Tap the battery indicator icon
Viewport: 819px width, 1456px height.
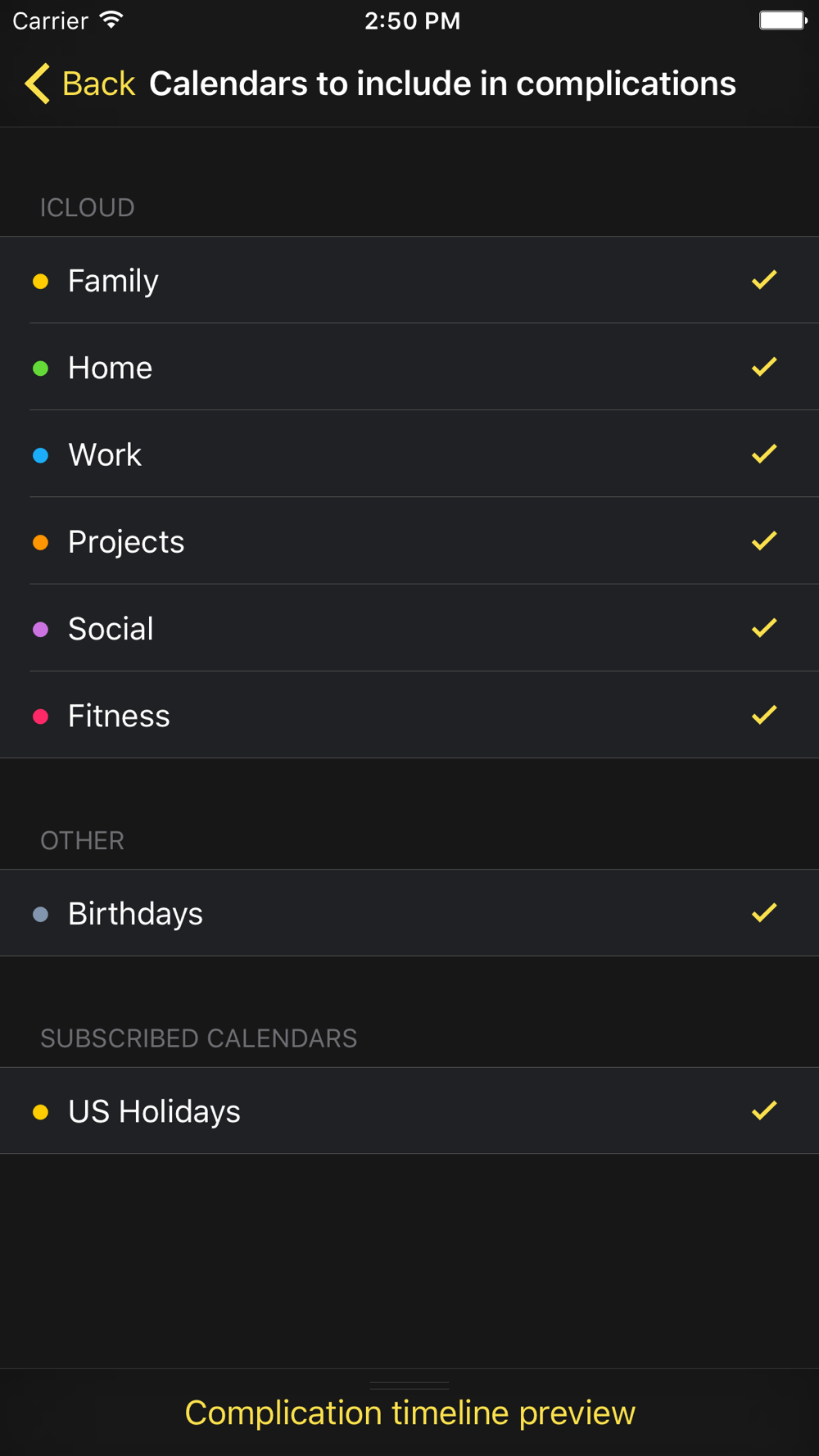(783, 20)
